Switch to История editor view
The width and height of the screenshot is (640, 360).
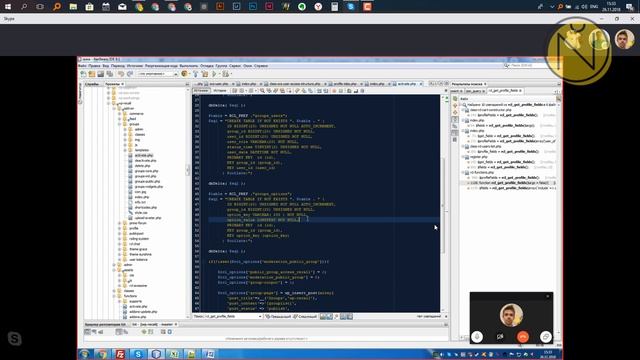click(x=220, y=91)
